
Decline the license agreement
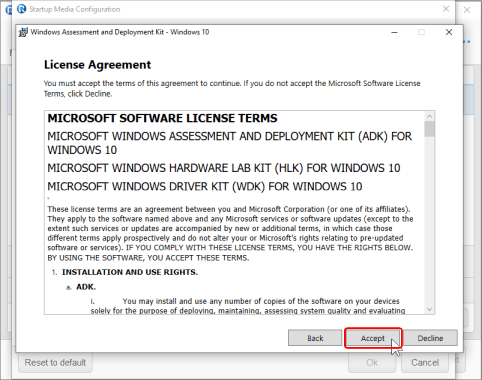coord(430,338)
